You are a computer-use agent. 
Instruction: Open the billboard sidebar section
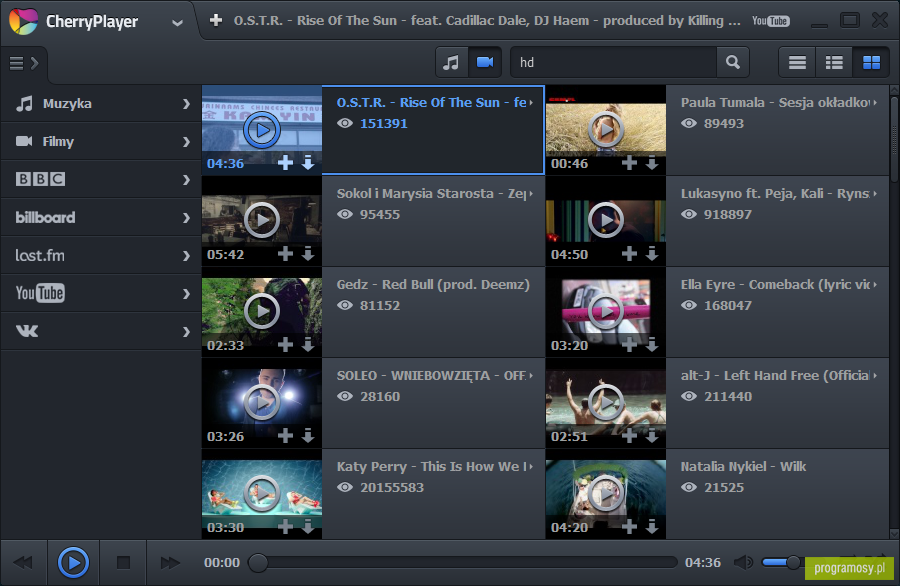click(101, 217)
